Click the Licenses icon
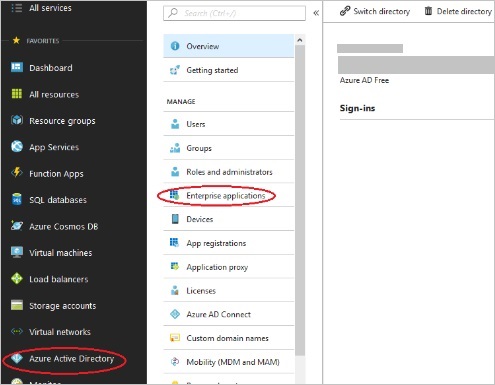This screenshot has height=385, width=495. pos(175,290)
